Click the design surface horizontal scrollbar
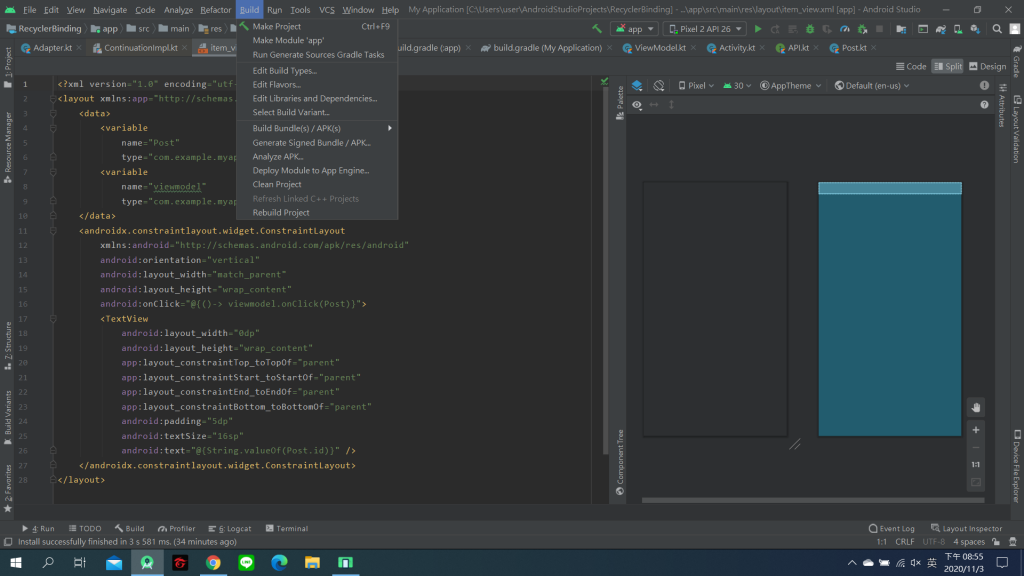The height and width of the screenshot is (576, 1024). (813, 500)
